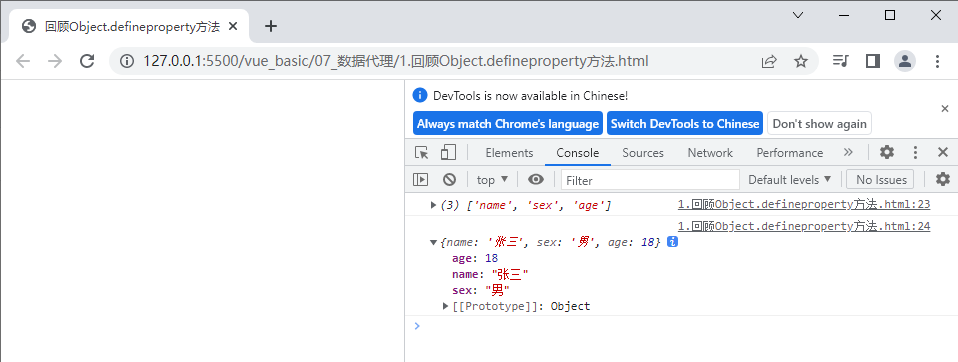
Task: Click the 'name' string in the array preview
Action: (x=492, y=206)
